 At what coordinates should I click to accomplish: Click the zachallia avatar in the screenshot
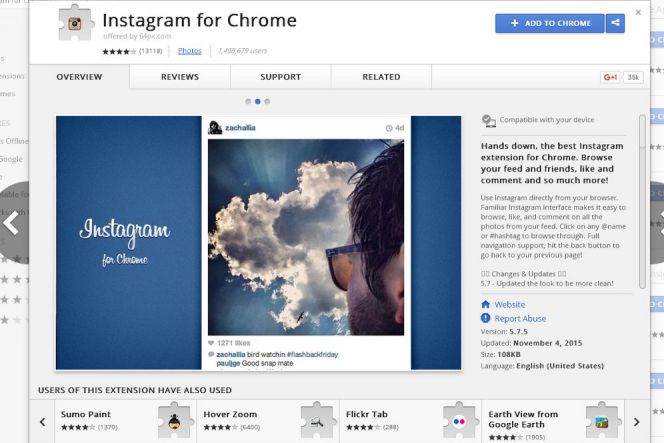215,127
